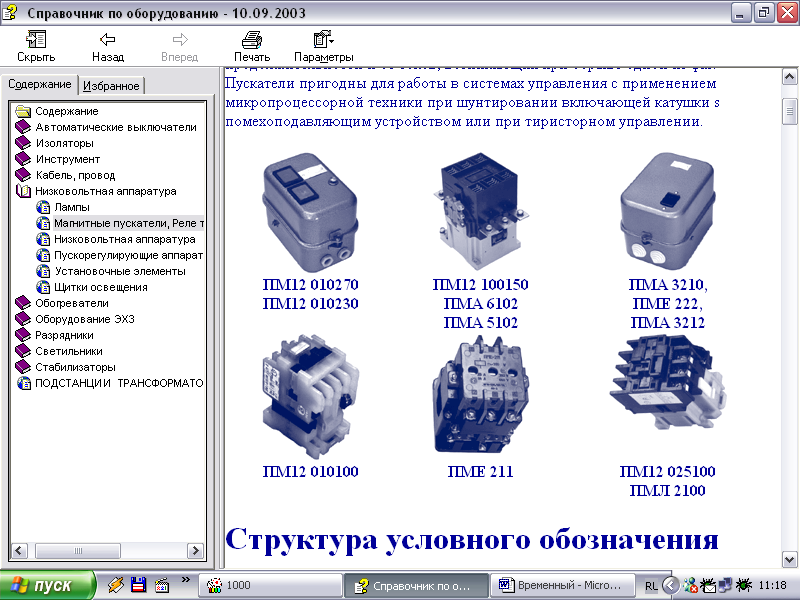This screenshot has height=600, width=800.
Task: Click the book icon beside Кабель, провод
Action: [23, 175]
